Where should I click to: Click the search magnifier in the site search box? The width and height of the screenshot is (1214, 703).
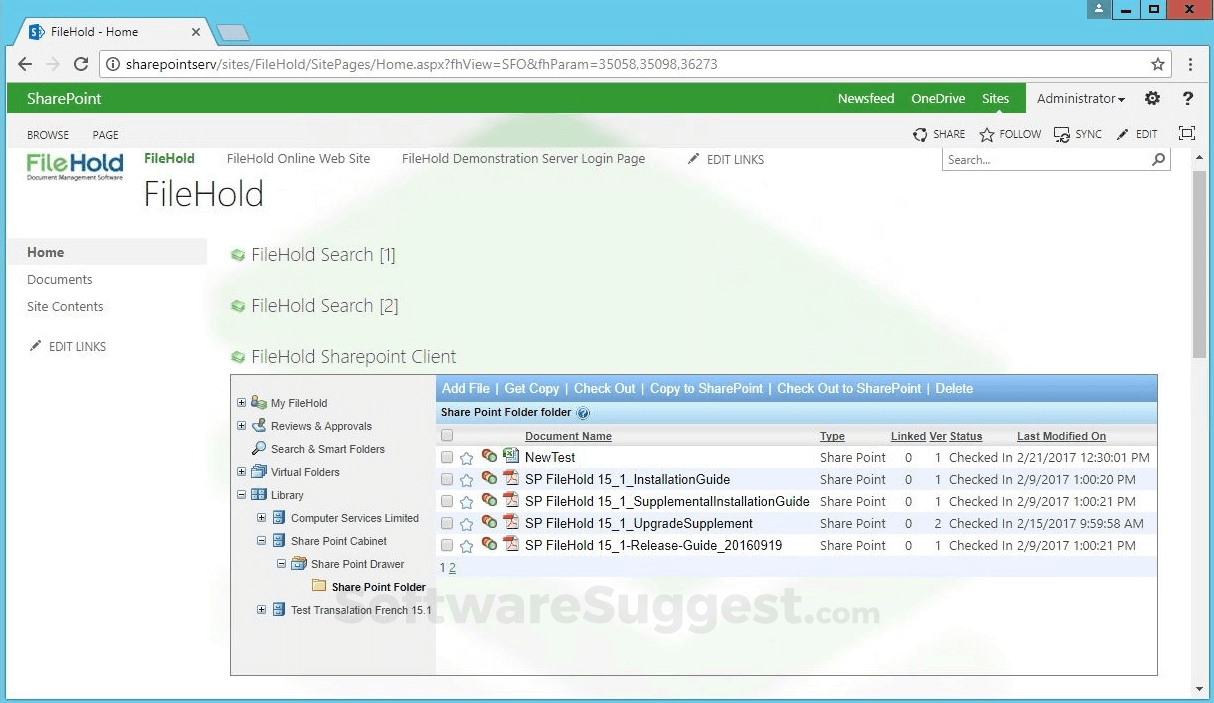(x=1157, y=159)
